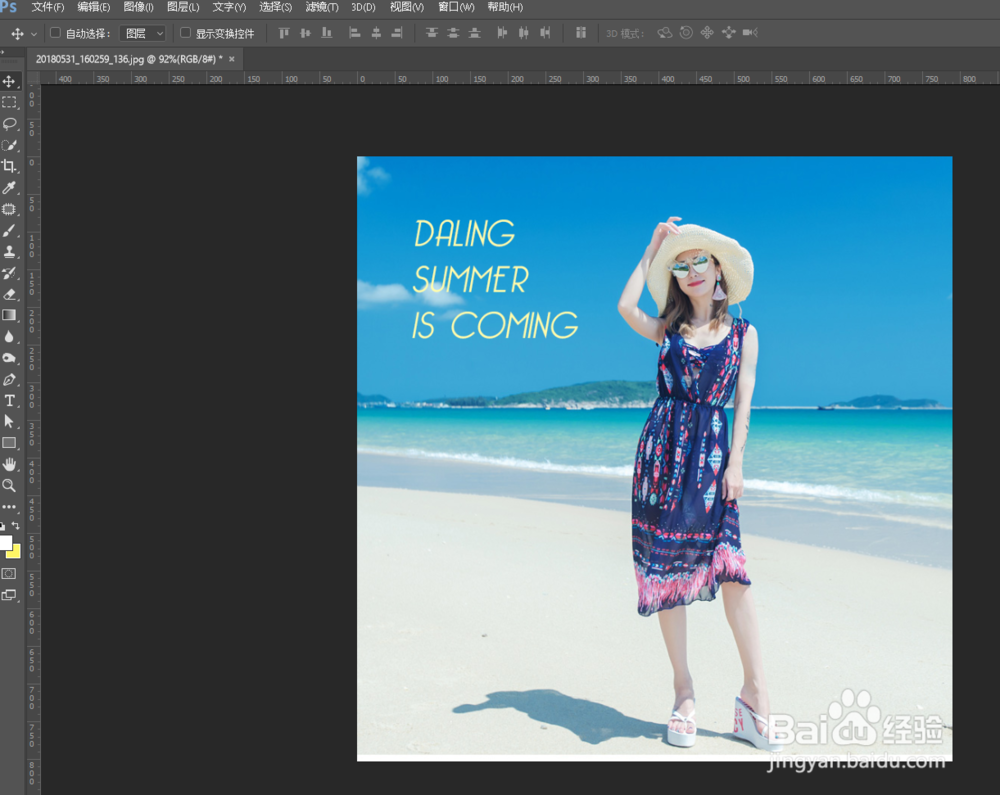The image size is (1000, 795).
Task: Distribute vertical centers of layers
Action: [x=453, y=33]
